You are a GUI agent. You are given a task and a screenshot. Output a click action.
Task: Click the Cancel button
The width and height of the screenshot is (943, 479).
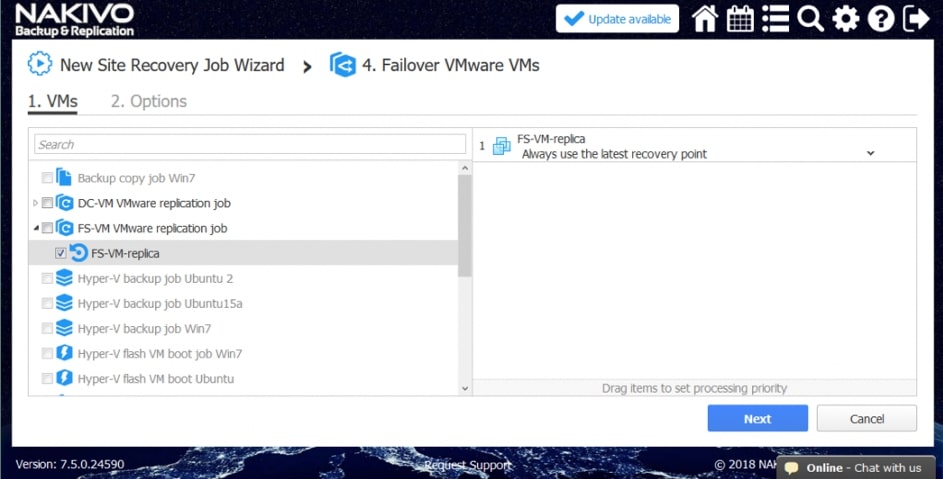coord(867,418)
